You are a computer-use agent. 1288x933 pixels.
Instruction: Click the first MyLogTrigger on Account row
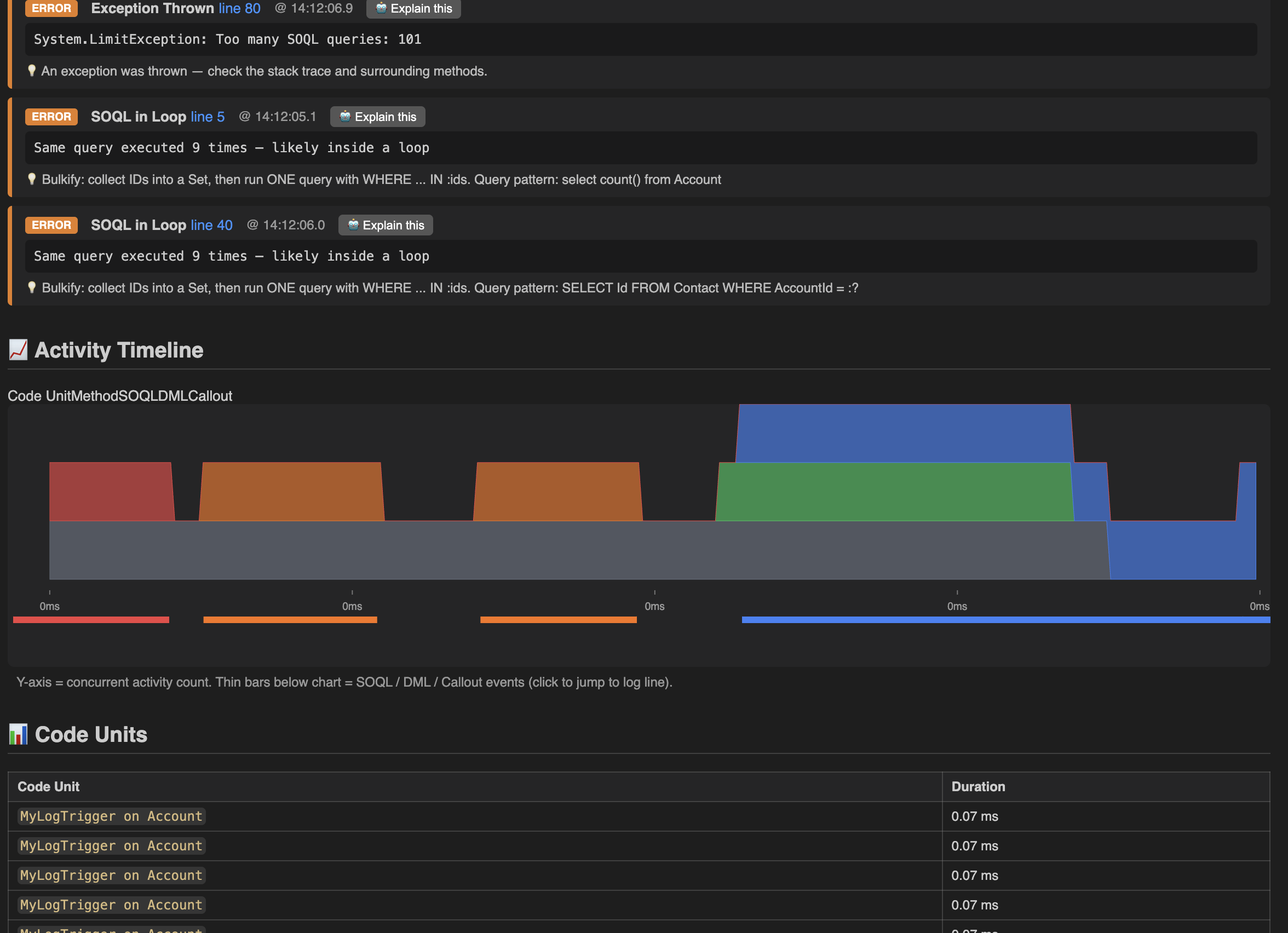(639, 816)
